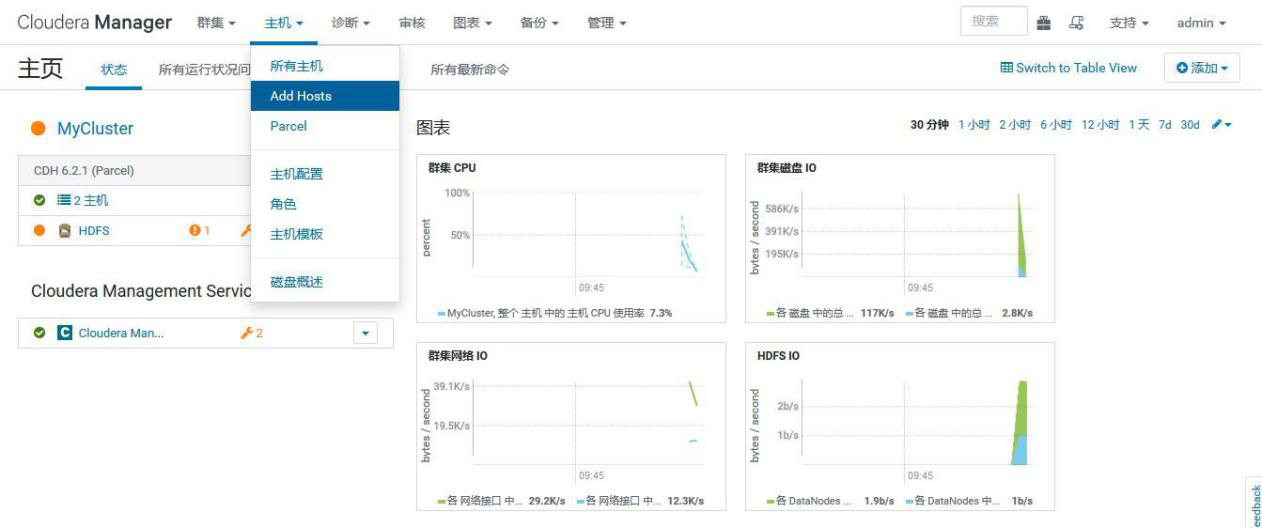Set chart time range to 6 小时
Screen dimensions: 1262x528
pos(1056,125)
